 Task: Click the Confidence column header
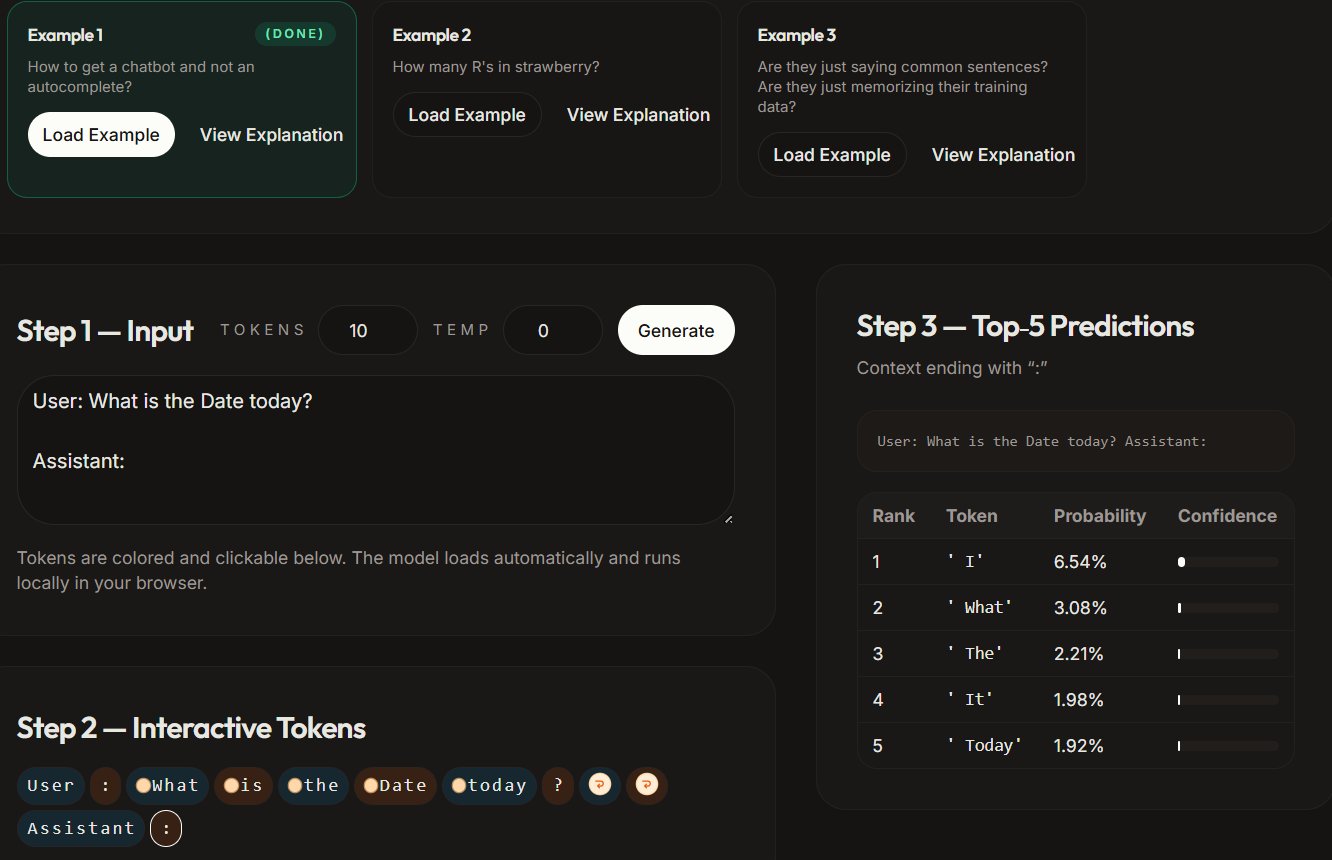click(1227, 516)
